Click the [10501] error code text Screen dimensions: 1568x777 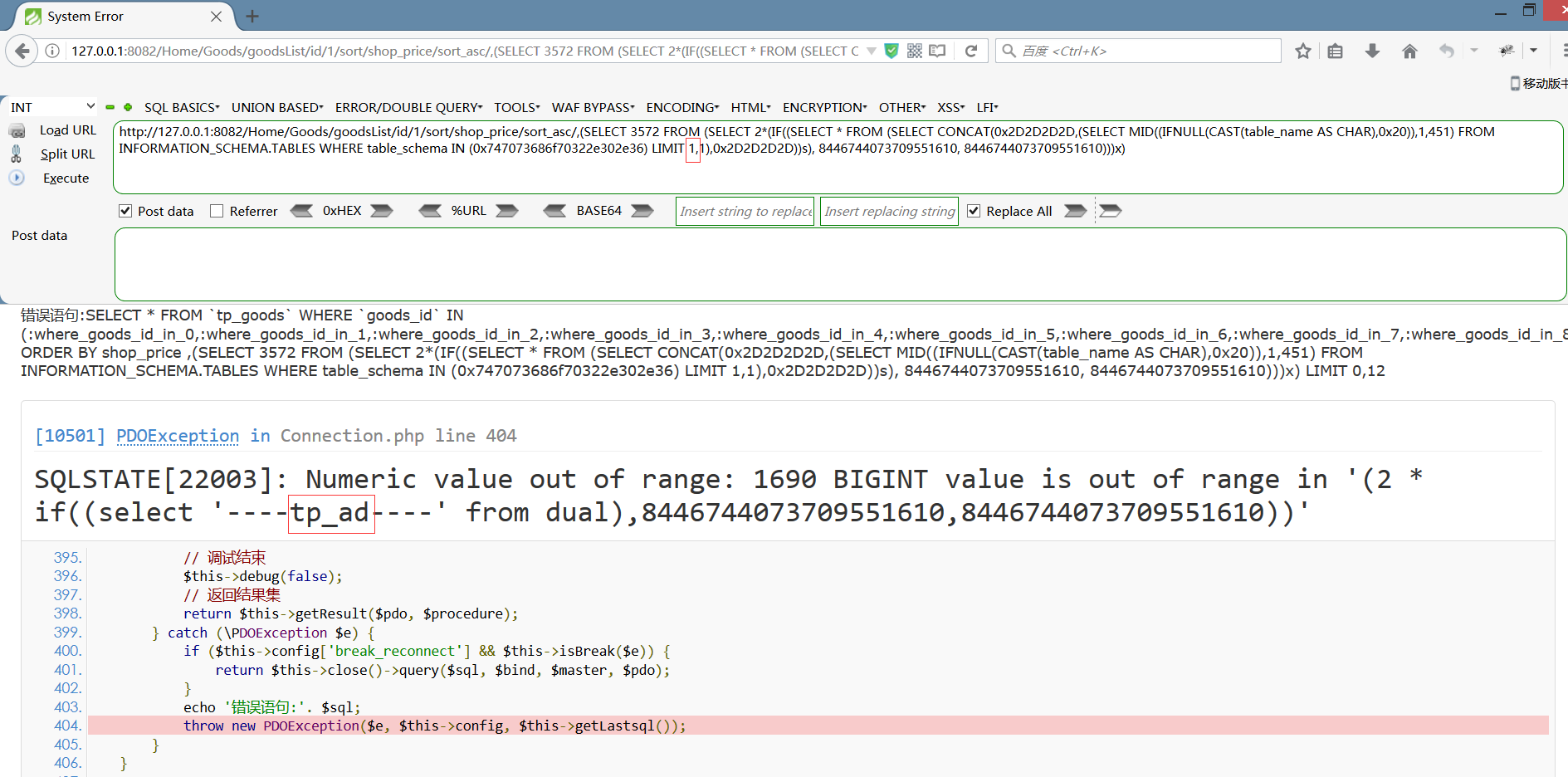tap(70, 436)
